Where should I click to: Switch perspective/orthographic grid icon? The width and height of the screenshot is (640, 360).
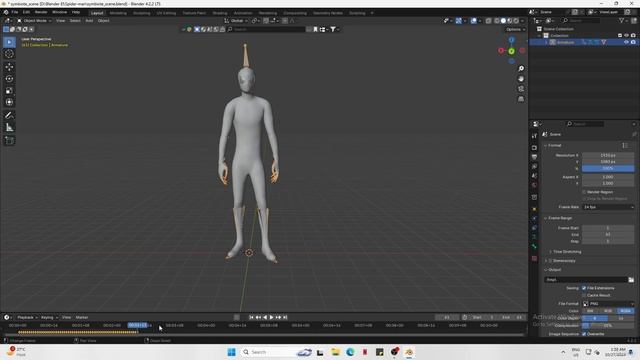(521, 99)
